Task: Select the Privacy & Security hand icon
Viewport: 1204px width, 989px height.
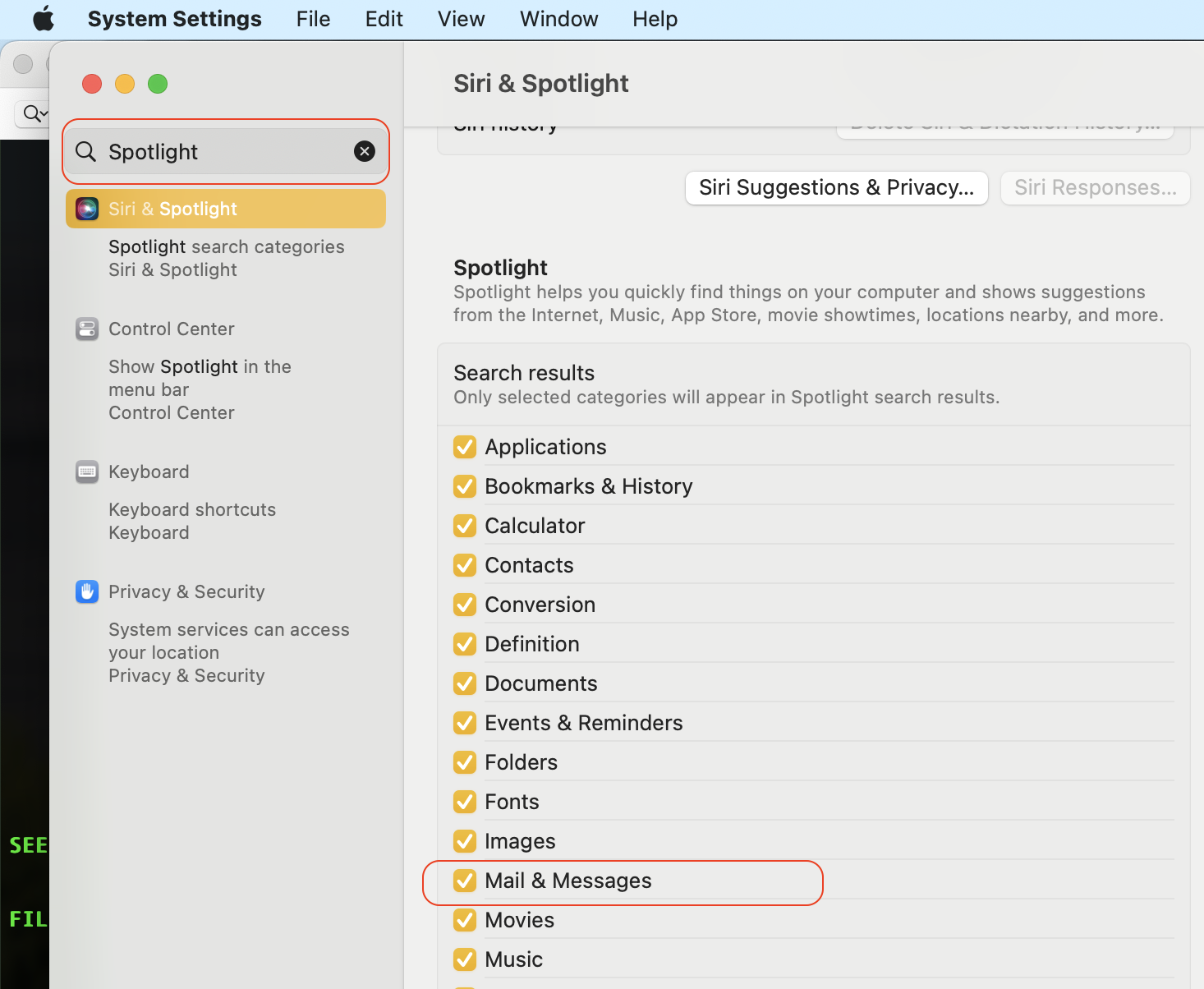Action: (86, 591)
